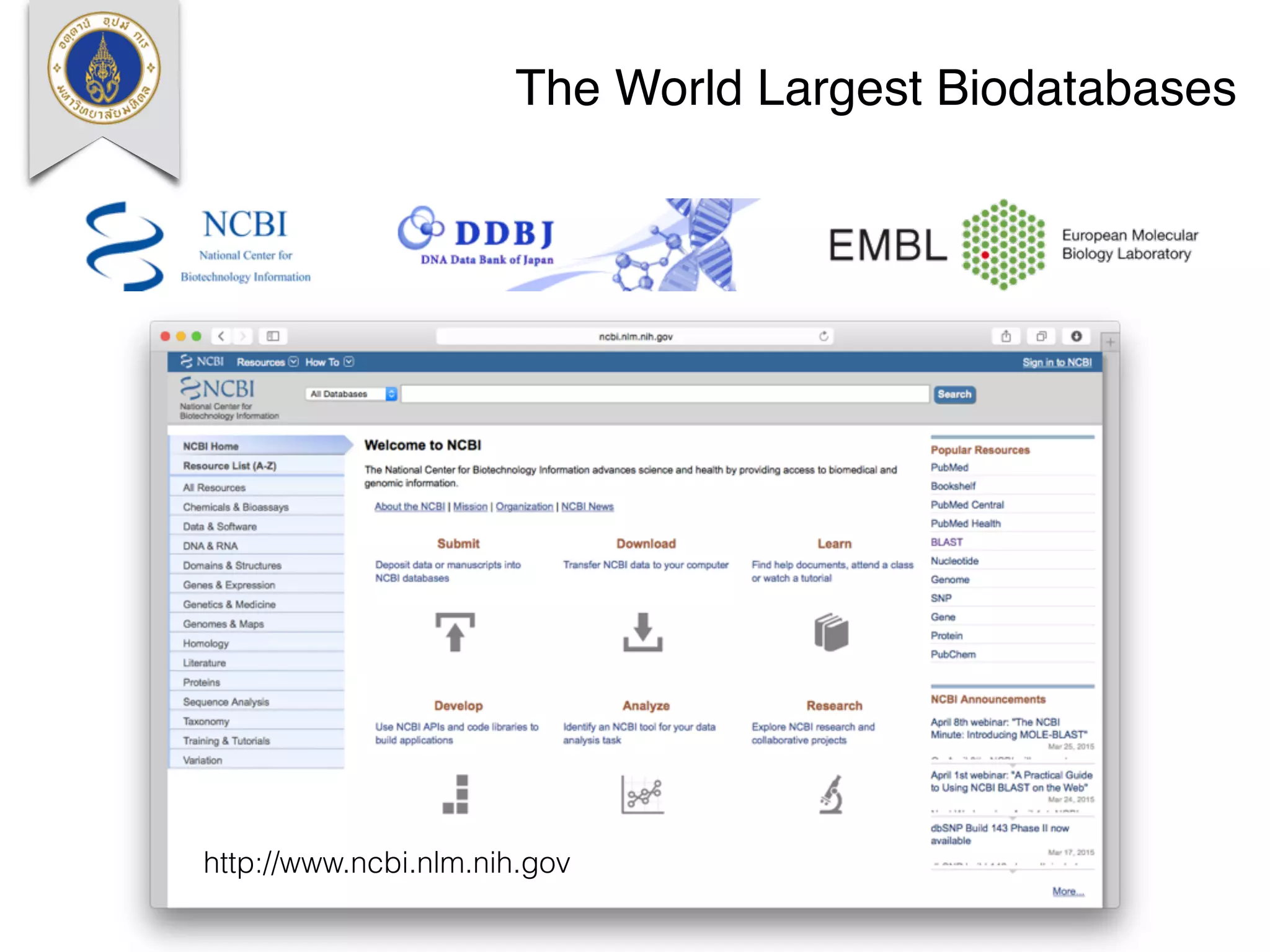
Task: Open Protein in Popular Resources
Action: 946,635
